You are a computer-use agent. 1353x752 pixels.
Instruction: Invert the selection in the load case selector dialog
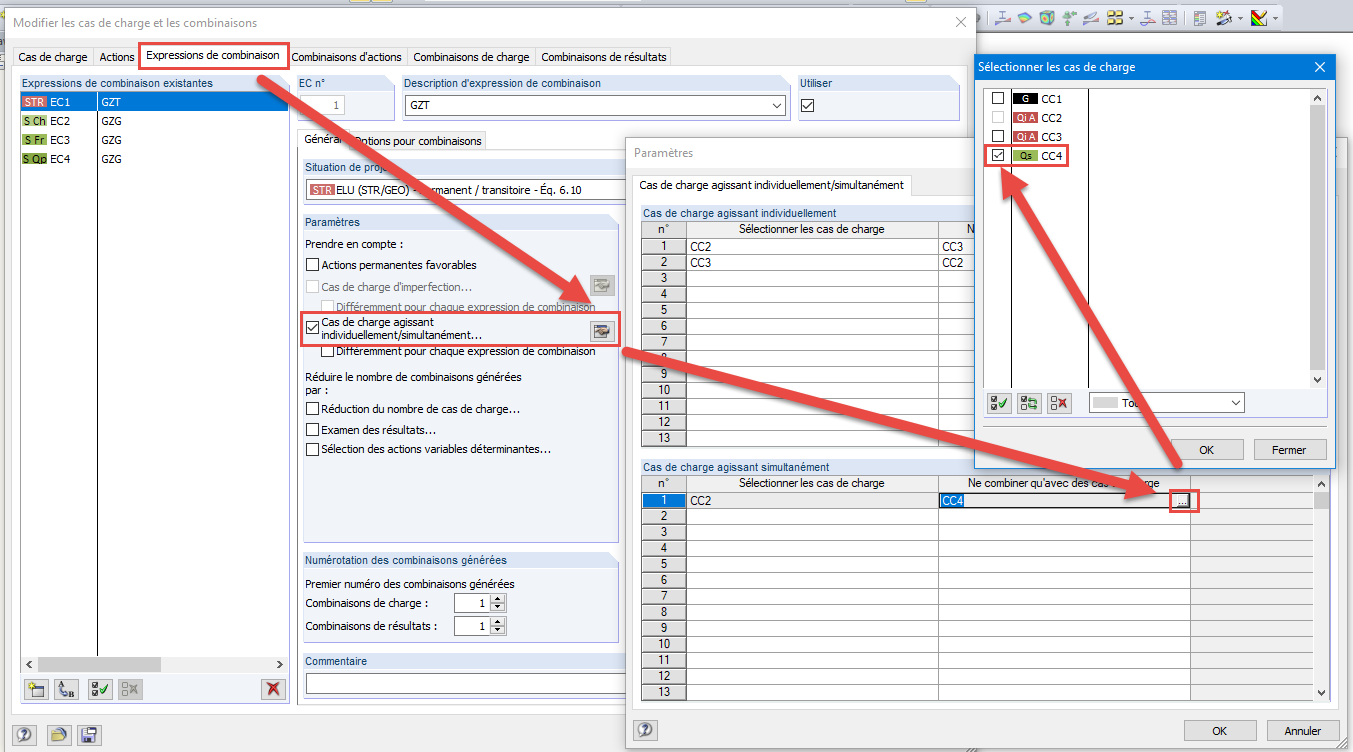coord(1029,403)
